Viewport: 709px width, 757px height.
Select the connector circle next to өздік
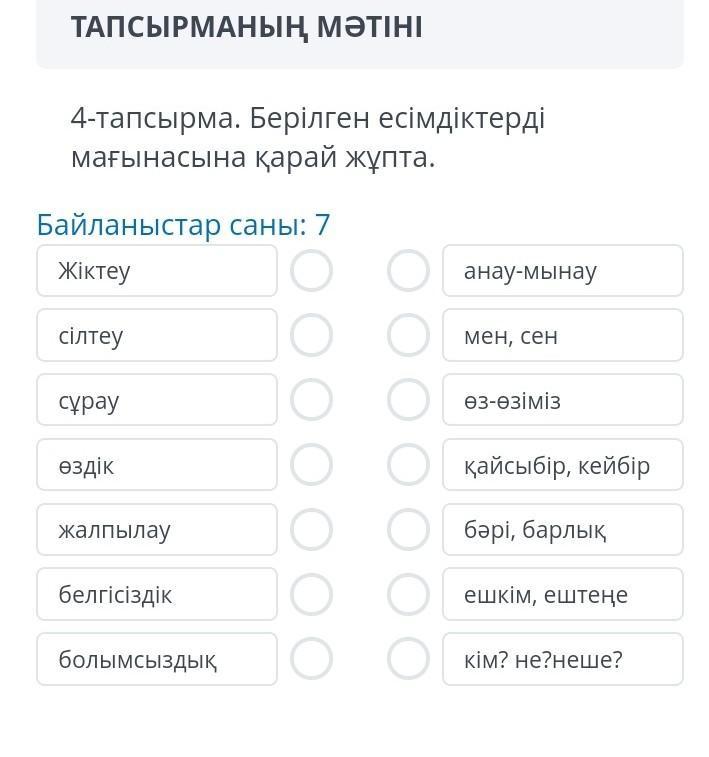pos(311,465)
